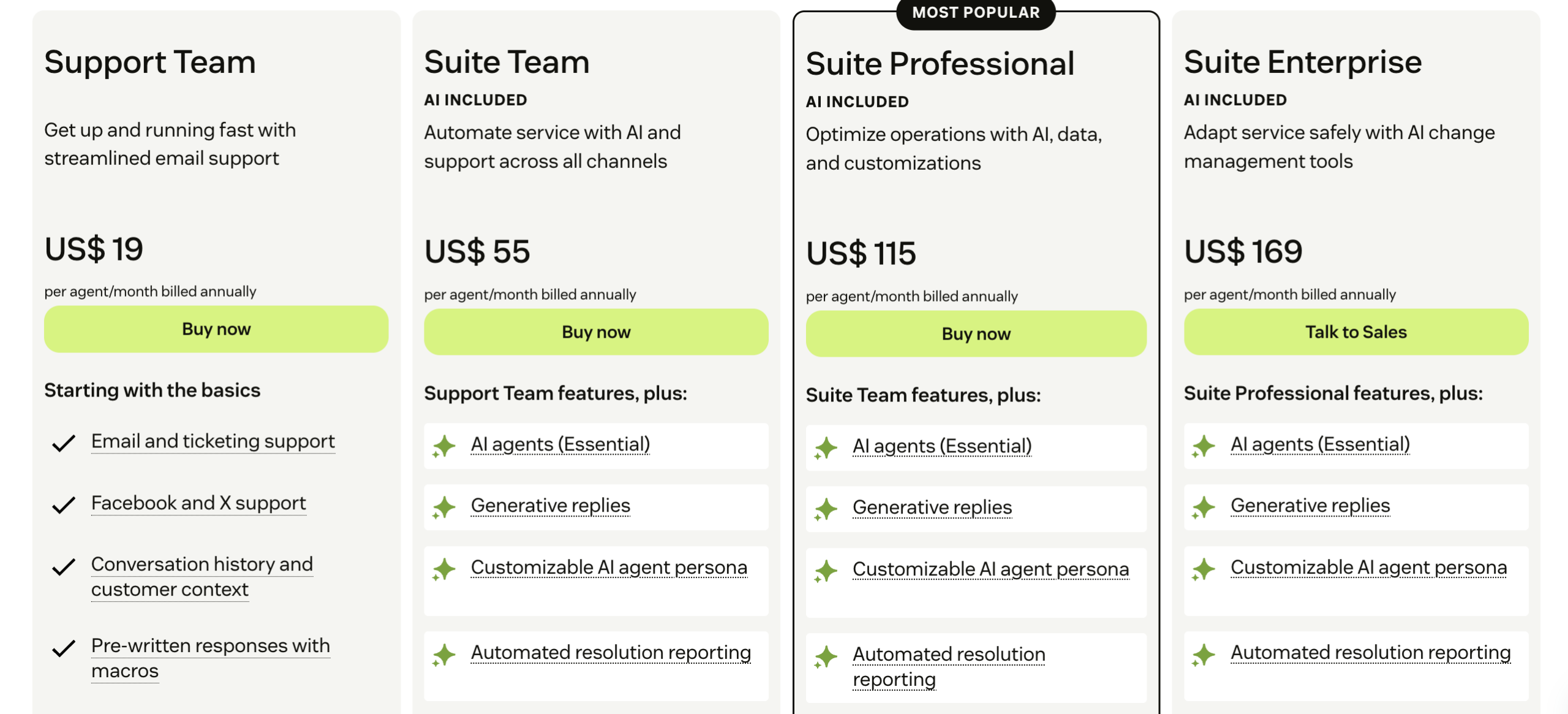Click Talk to Sales for Suite Enterprise
The height and width of the screenshot is (714, 1568).
tap(1355, 332)
